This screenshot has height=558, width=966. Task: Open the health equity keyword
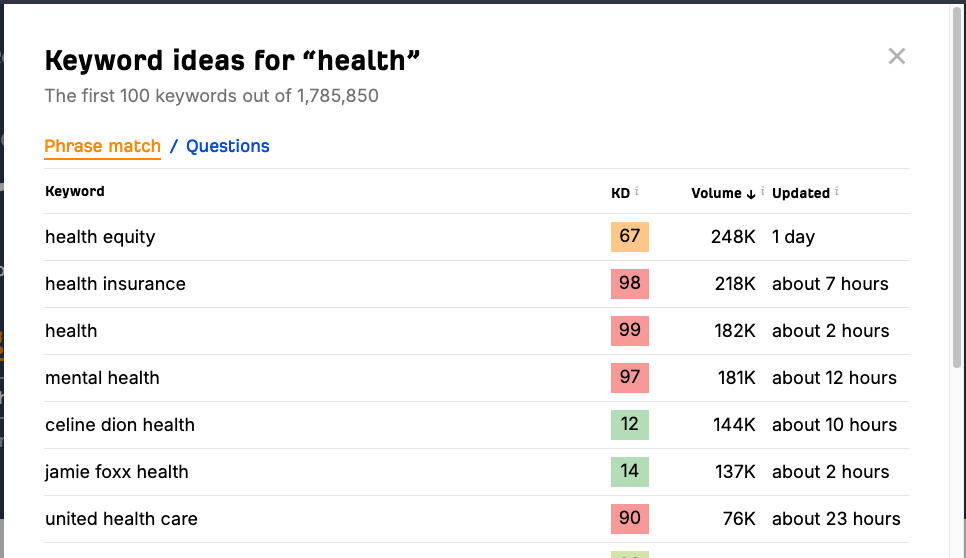click(100, 237)
